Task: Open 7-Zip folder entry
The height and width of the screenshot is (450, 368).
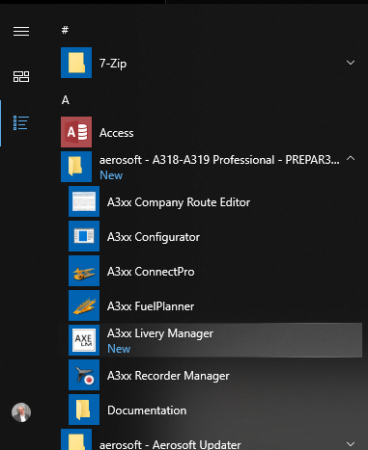Action: pos(211,62)
